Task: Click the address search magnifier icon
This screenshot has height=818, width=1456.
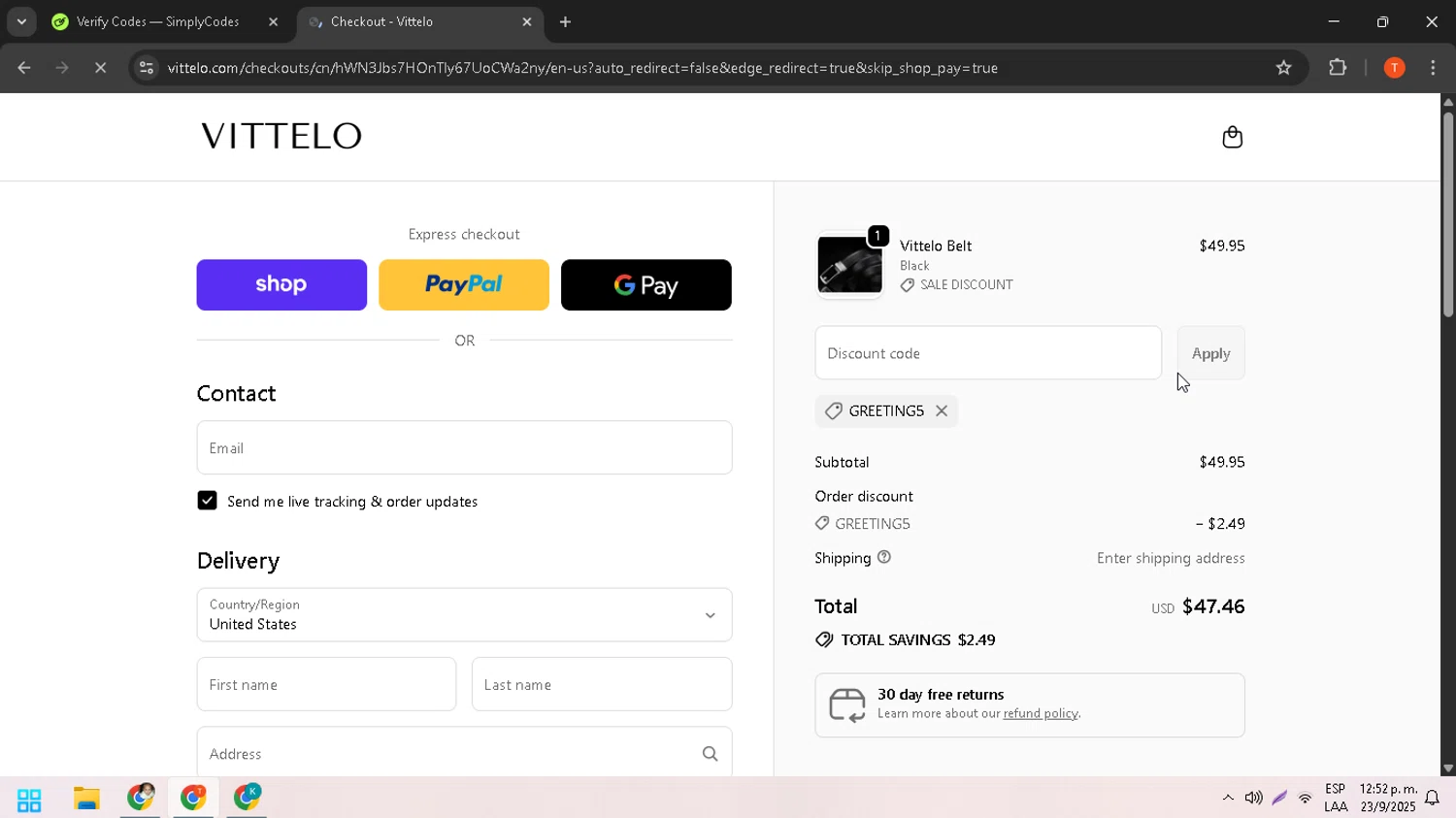Action: (710, 754)
